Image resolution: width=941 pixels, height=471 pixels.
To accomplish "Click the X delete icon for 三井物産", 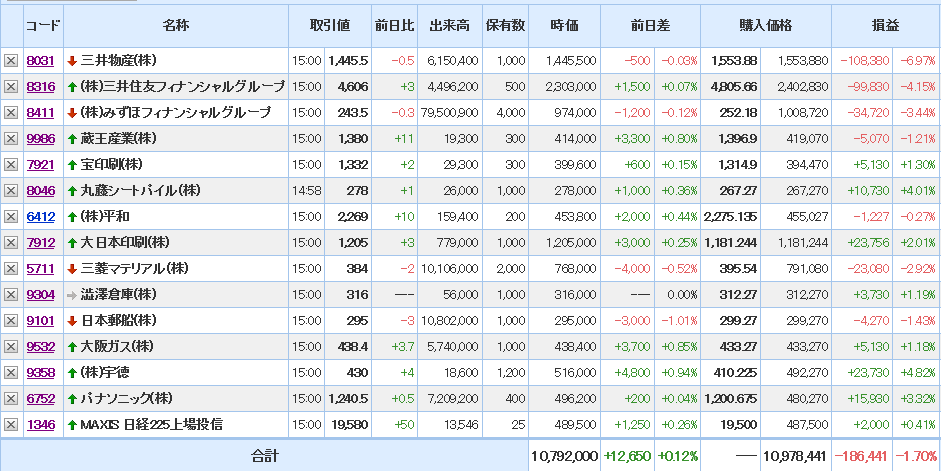I will (x=11, y=61).
